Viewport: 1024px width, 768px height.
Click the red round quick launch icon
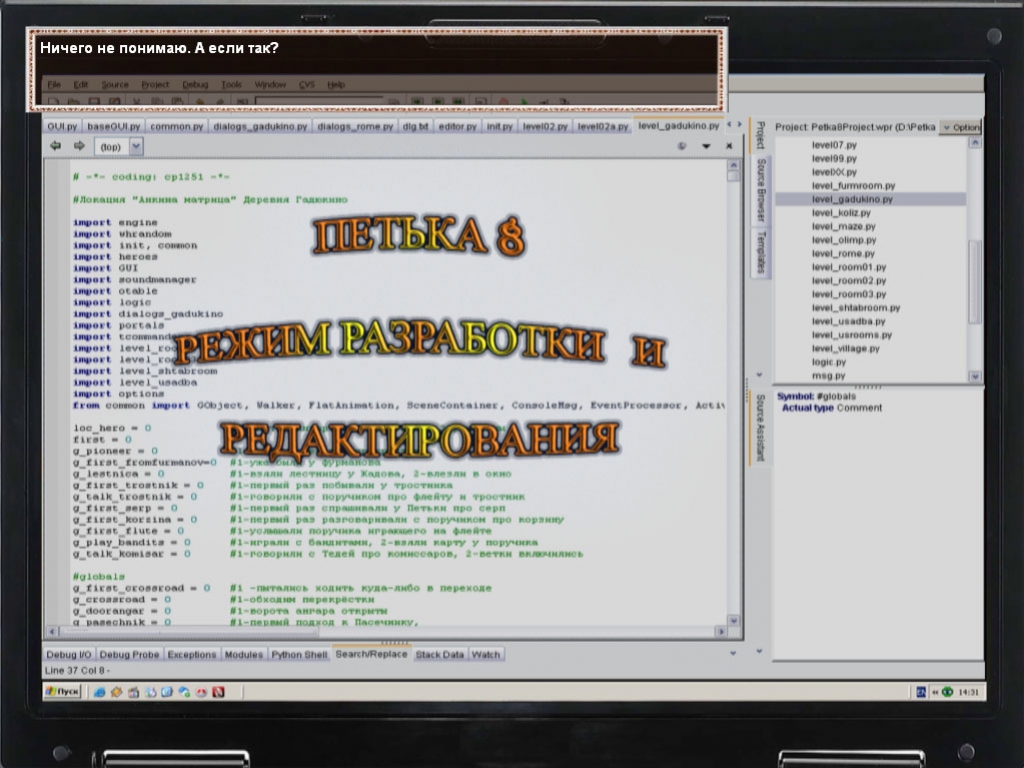(x=201, y=692)
